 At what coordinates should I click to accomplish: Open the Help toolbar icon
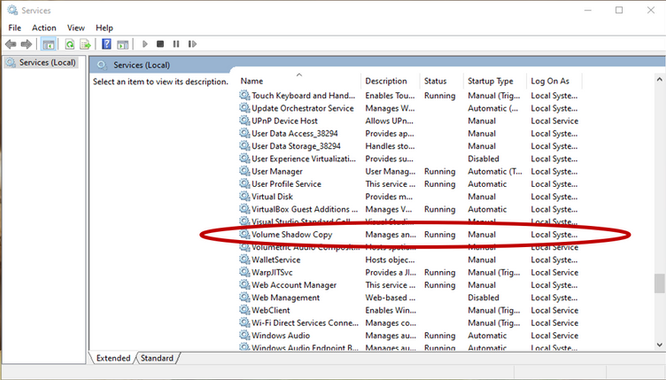[107, 44]
